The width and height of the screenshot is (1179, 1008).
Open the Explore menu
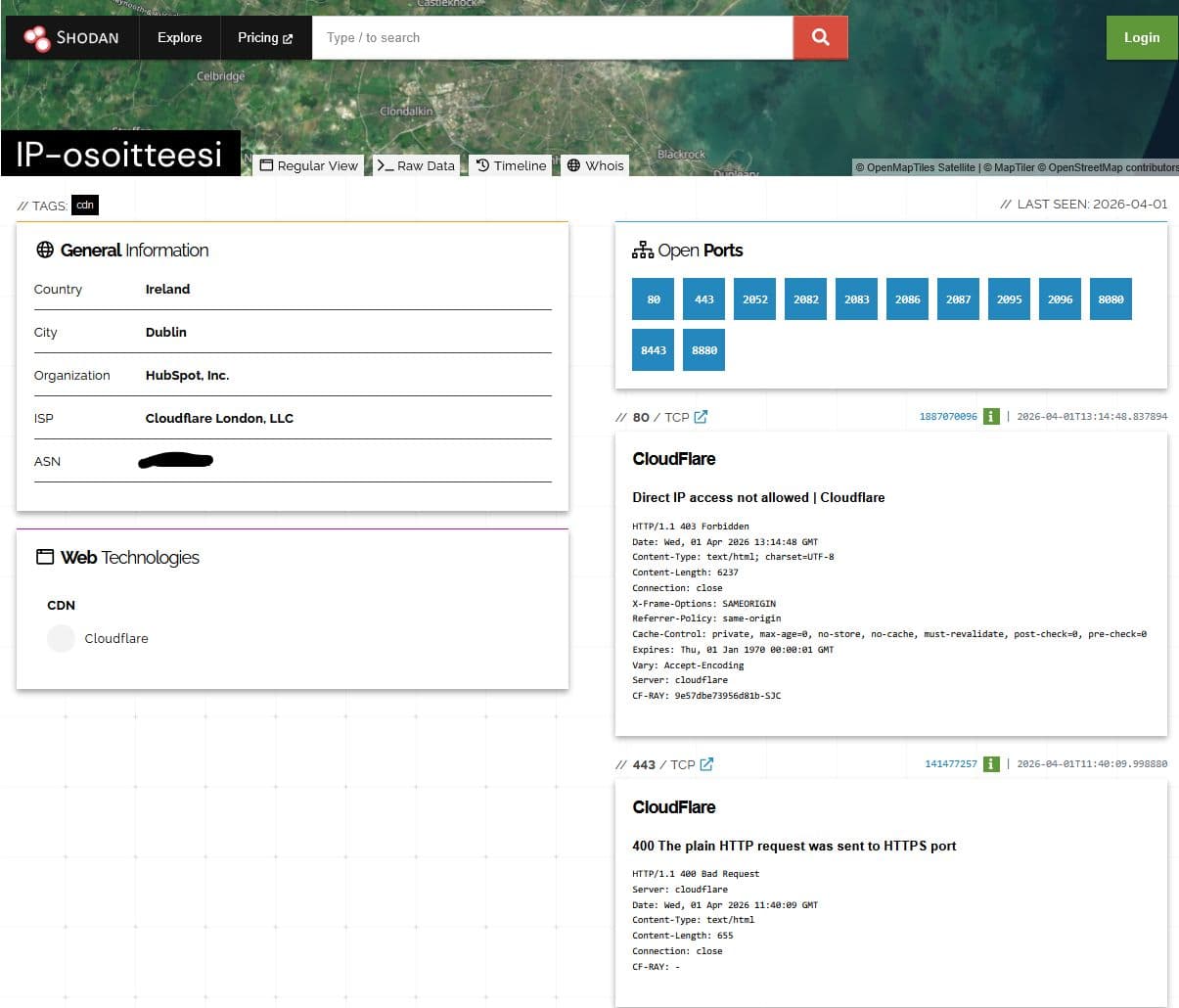[180, 37]
